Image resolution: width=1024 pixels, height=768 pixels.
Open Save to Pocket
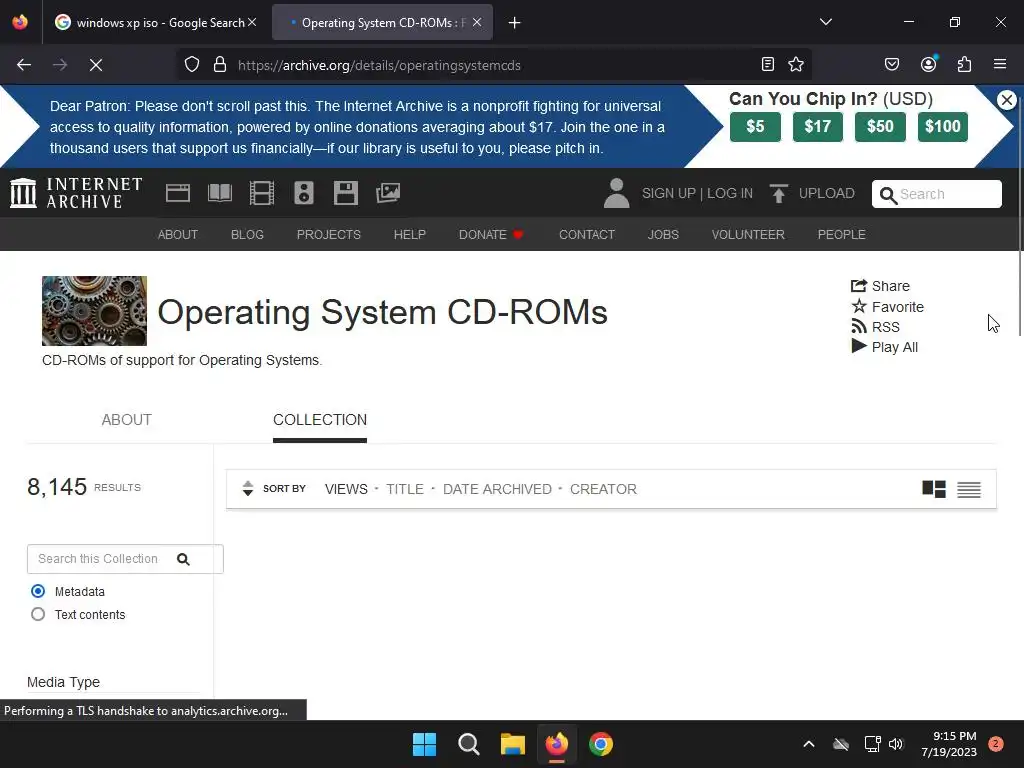891,65
